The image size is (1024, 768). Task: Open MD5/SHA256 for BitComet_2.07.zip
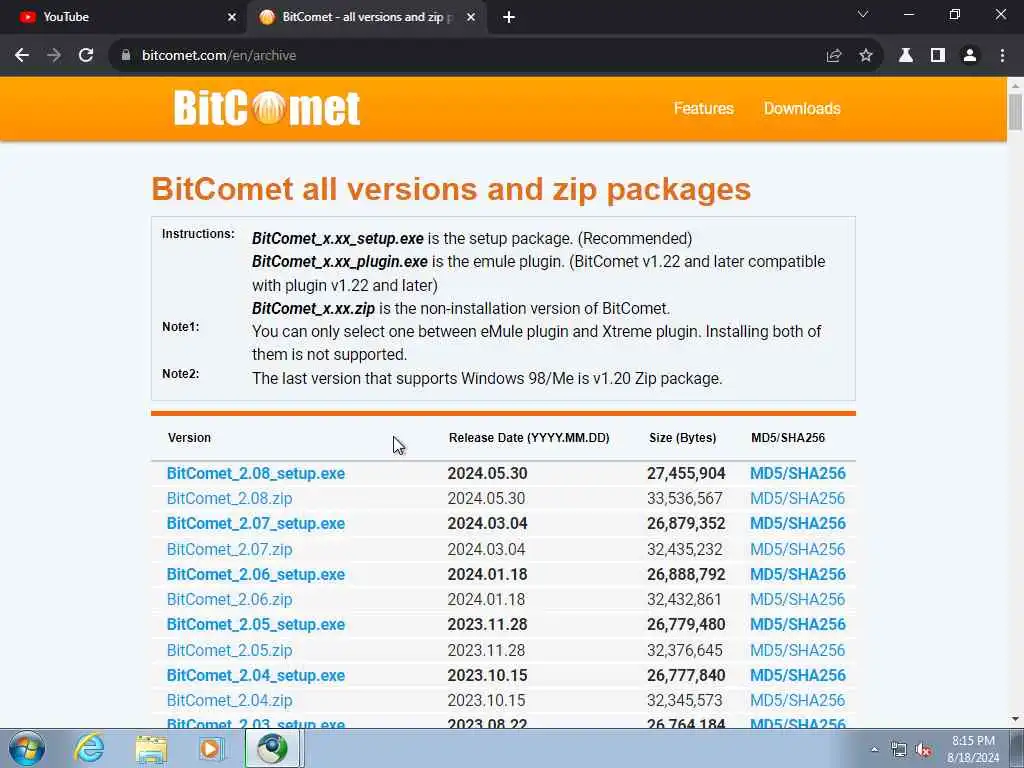coord(797,549)
